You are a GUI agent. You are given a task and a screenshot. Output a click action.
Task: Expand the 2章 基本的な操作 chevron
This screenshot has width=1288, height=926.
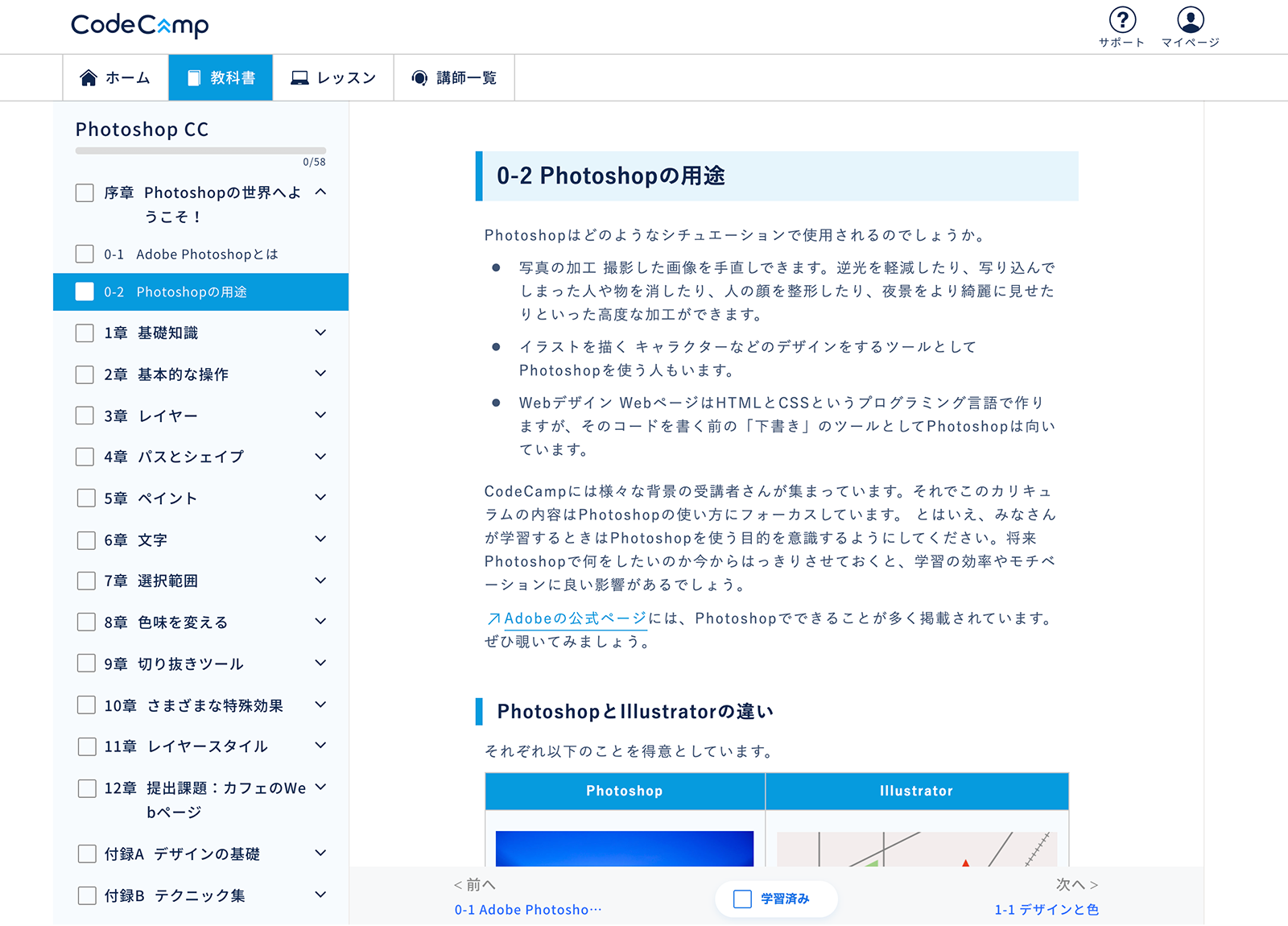click(320, 373)
